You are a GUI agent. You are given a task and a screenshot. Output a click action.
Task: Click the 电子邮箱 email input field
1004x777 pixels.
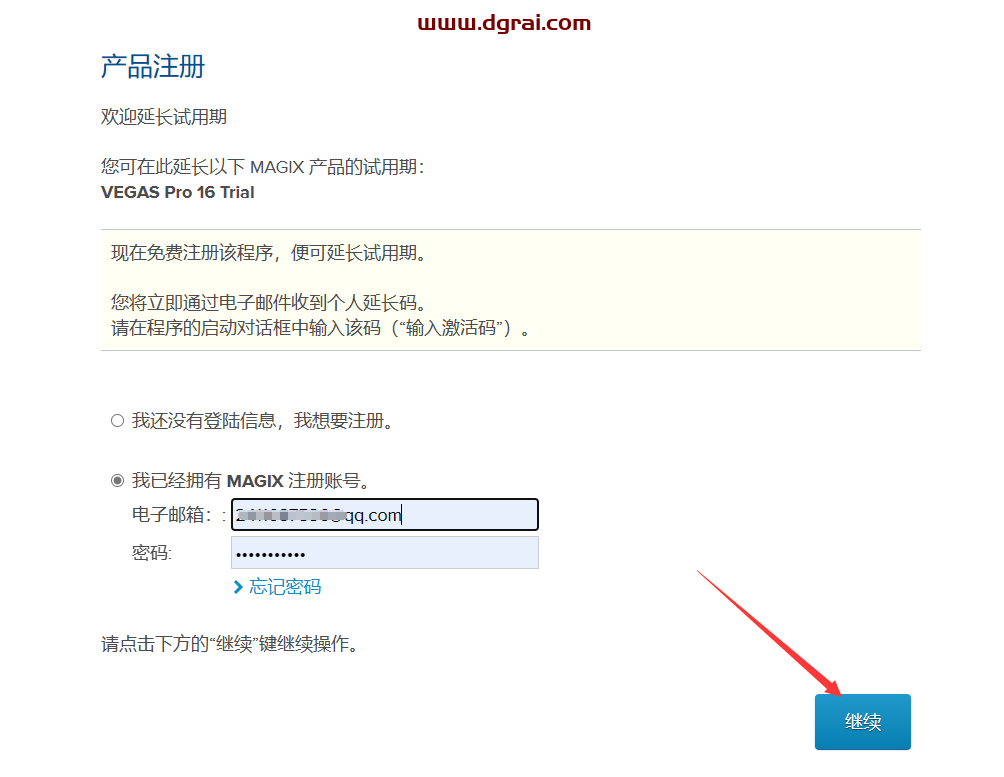(x=384, y=514)
